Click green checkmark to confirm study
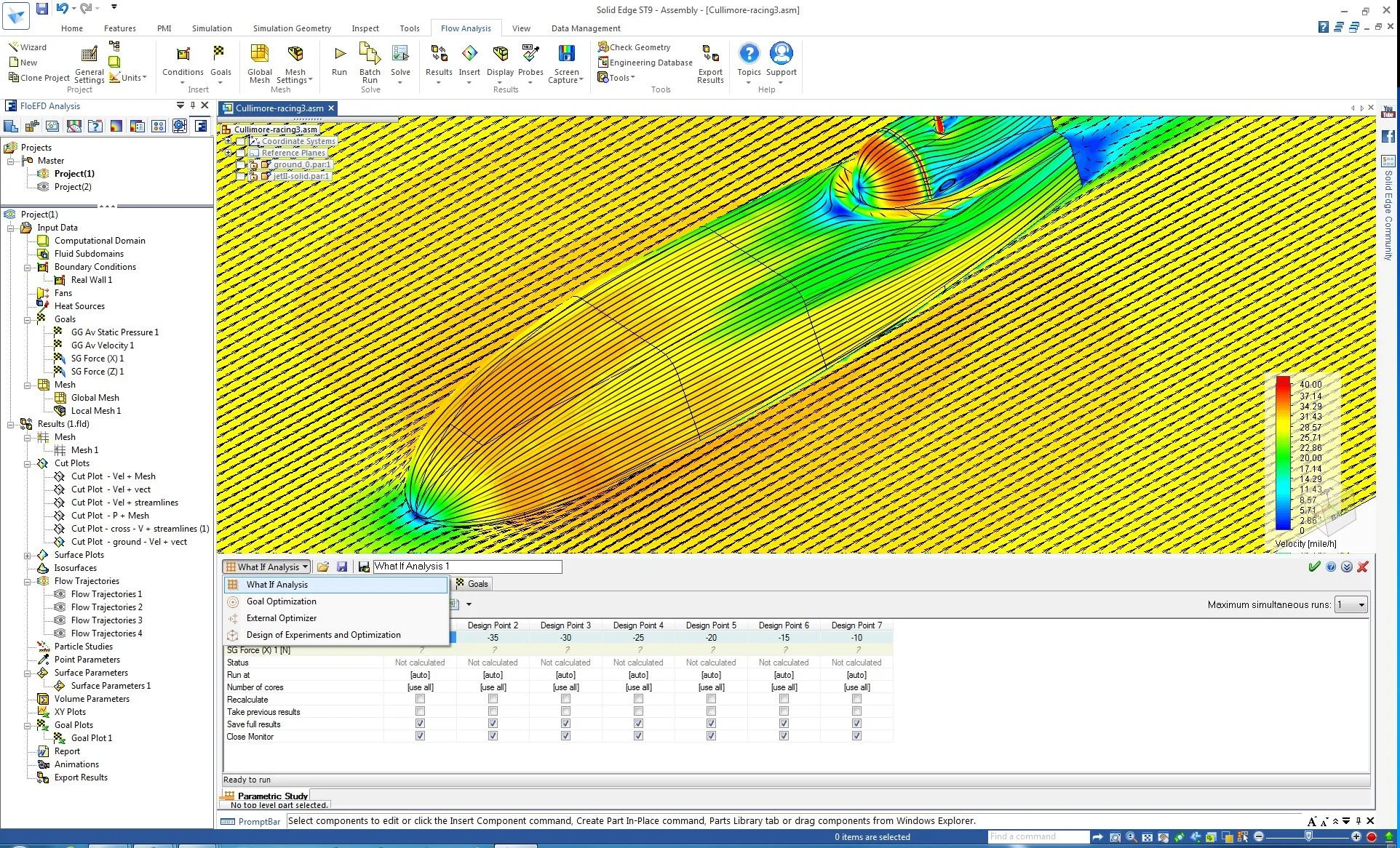Viewport: 1400px width, 848px height. pyautogui.click(x=1313, y=567)
